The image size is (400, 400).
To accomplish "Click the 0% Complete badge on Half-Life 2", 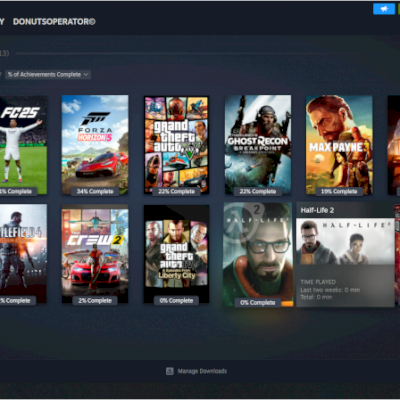I will tap(258, 303).
